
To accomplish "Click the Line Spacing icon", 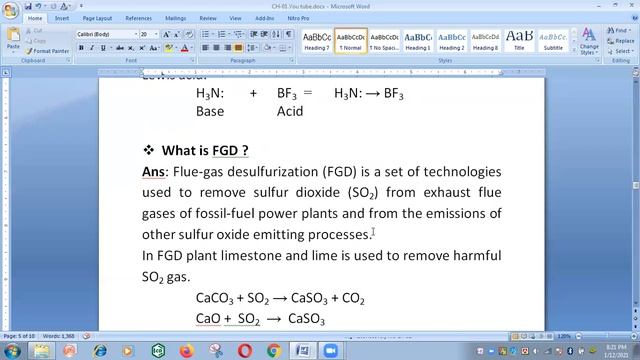I will coord(251,48).
